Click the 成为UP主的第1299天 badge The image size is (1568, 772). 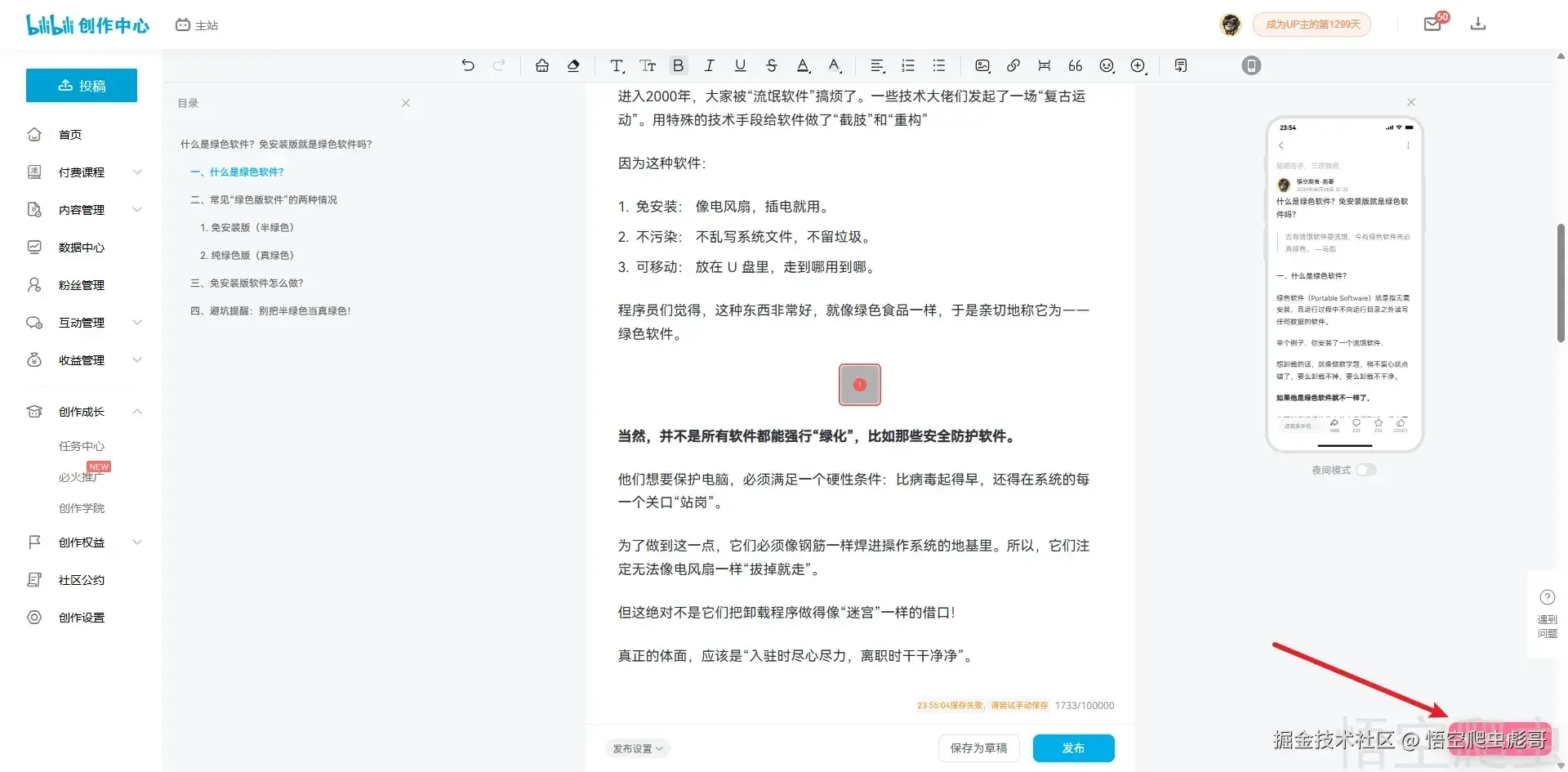(1312, 25)
